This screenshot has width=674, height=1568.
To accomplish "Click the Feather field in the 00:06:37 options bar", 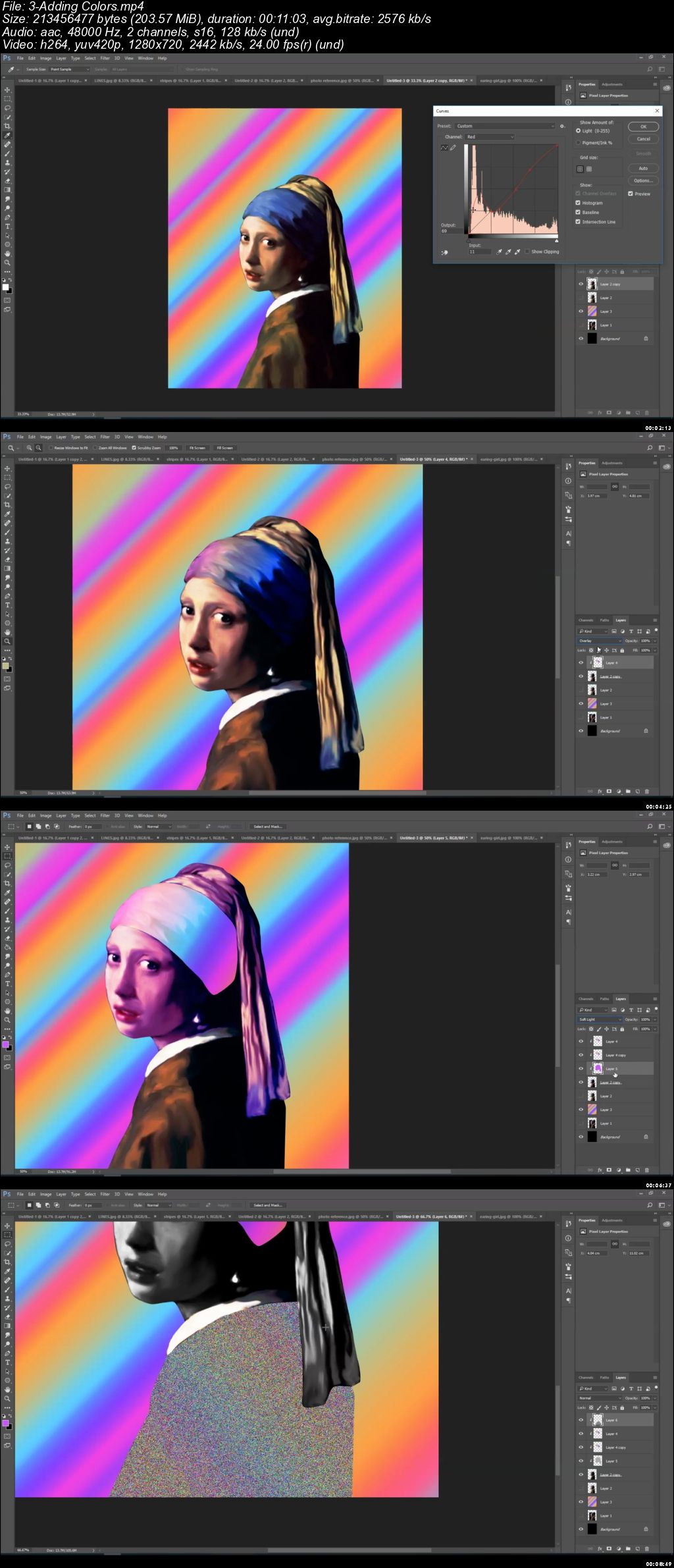I will click(x=92, y=826).
